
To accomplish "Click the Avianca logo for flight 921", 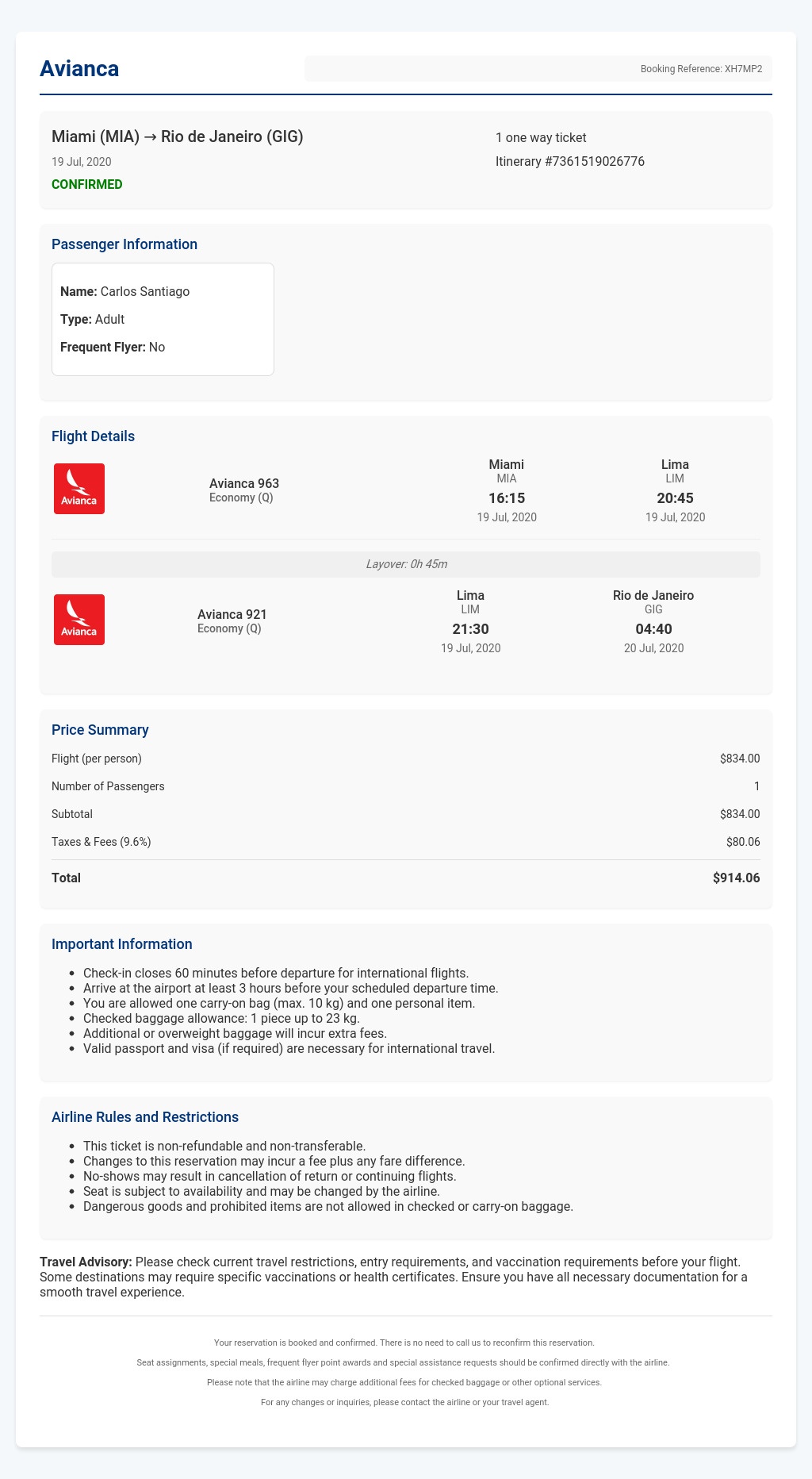I will coord(79,620).
